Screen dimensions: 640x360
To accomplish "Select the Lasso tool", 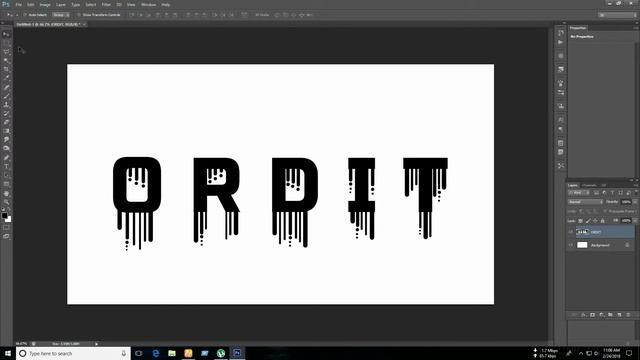I will [x=6, y=52].
